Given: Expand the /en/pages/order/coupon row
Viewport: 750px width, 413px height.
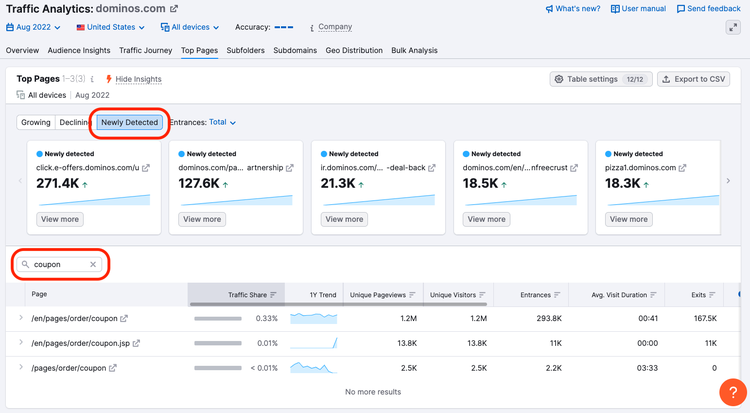Looking at the screenshot, I should tap(21, 318).
